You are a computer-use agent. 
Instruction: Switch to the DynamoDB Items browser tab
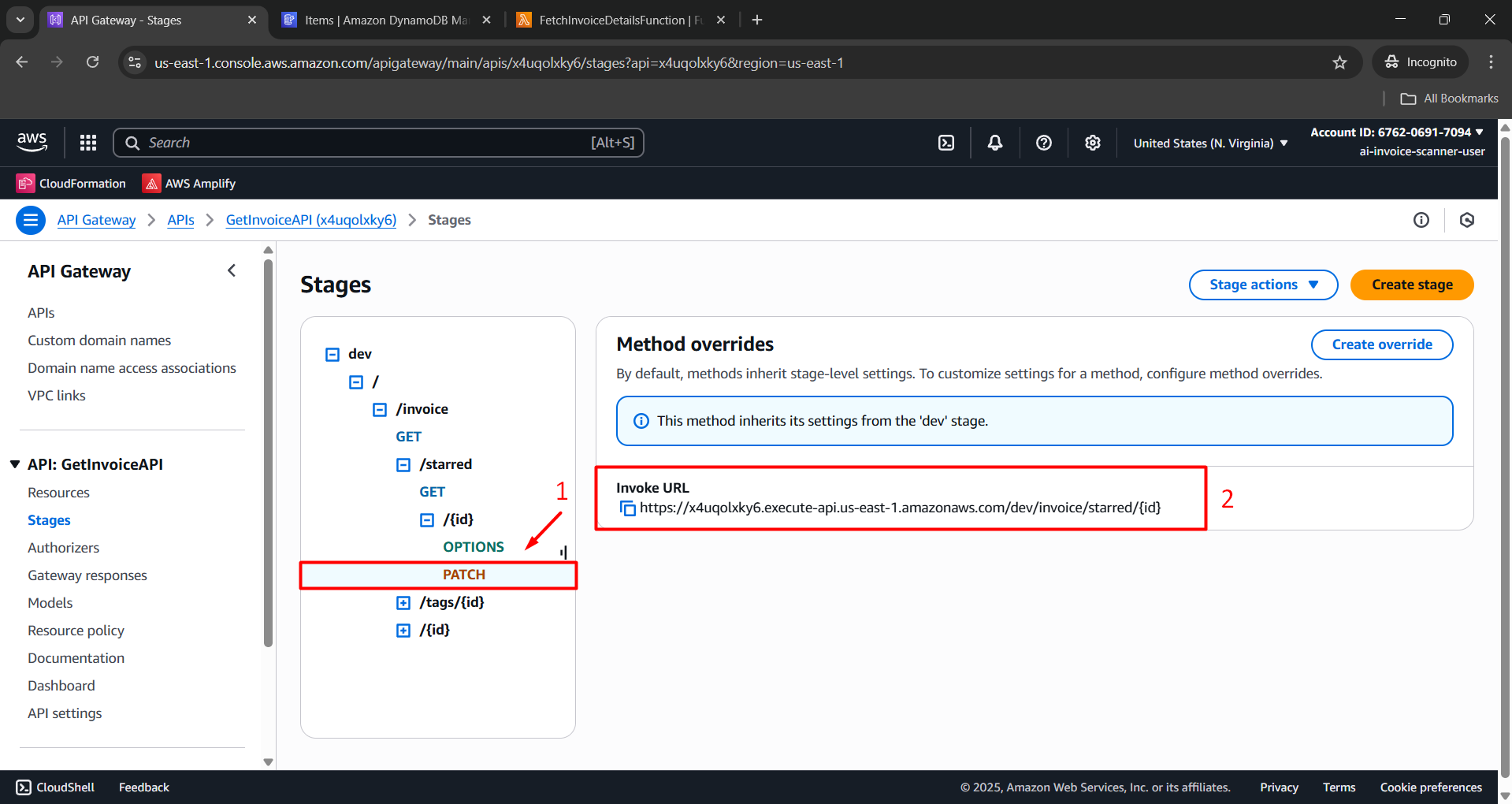[386, 20]
